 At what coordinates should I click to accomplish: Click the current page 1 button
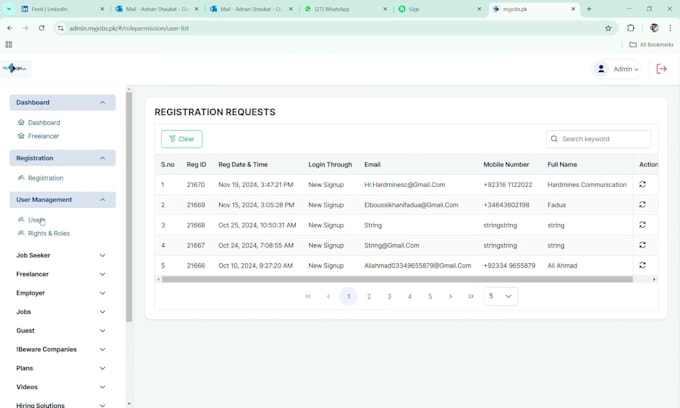[x=349, y=297]
